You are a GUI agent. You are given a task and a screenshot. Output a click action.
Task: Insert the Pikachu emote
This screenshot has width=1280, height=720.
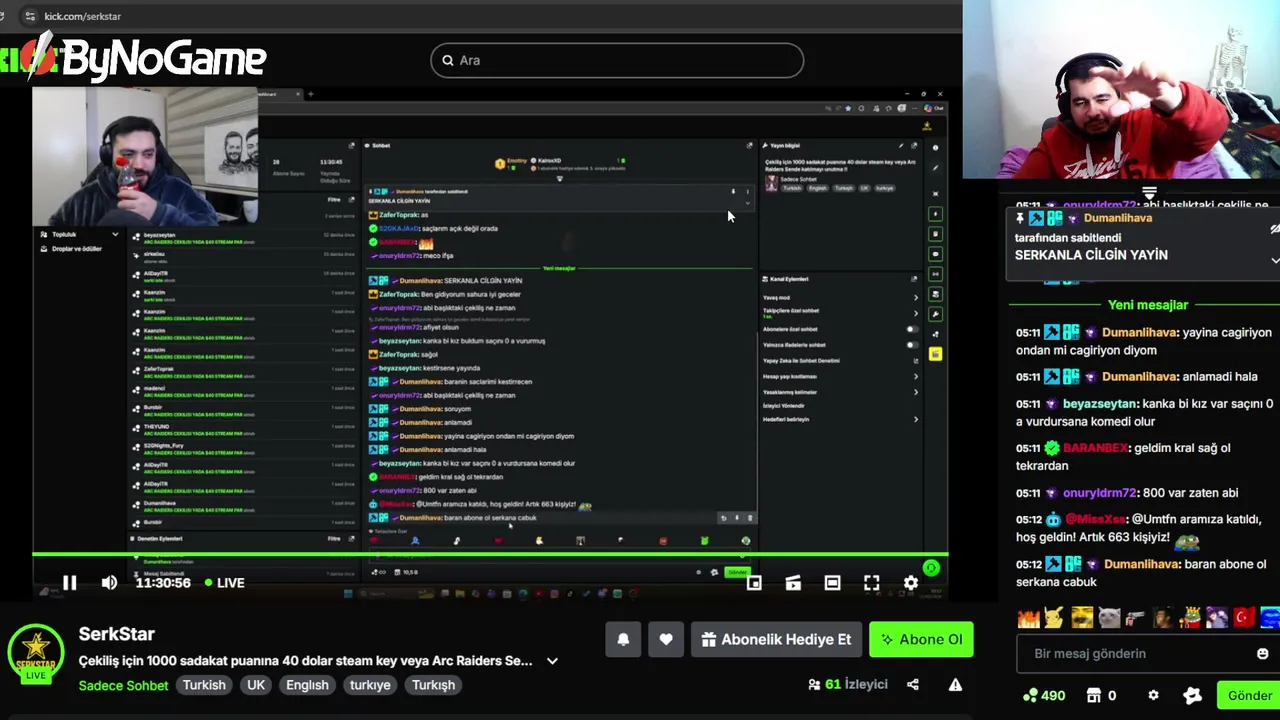[x=1056, y=618]
